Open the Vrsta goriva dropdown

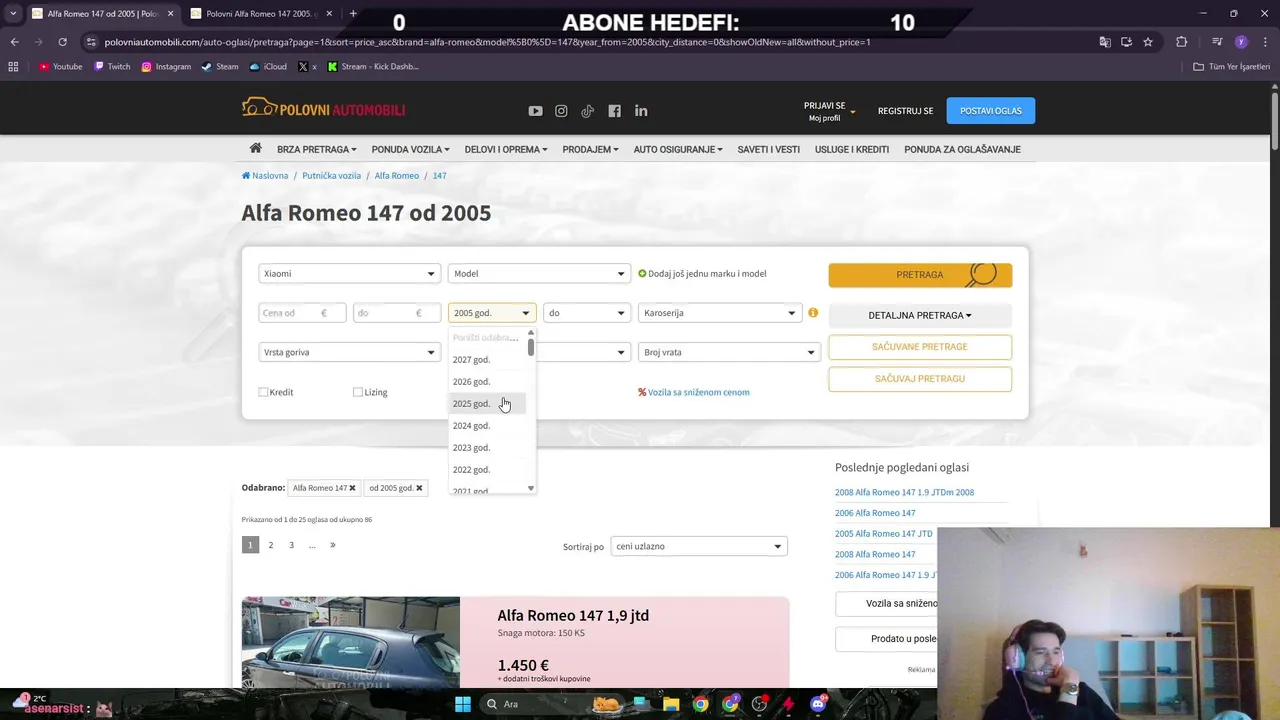(348, 352)
